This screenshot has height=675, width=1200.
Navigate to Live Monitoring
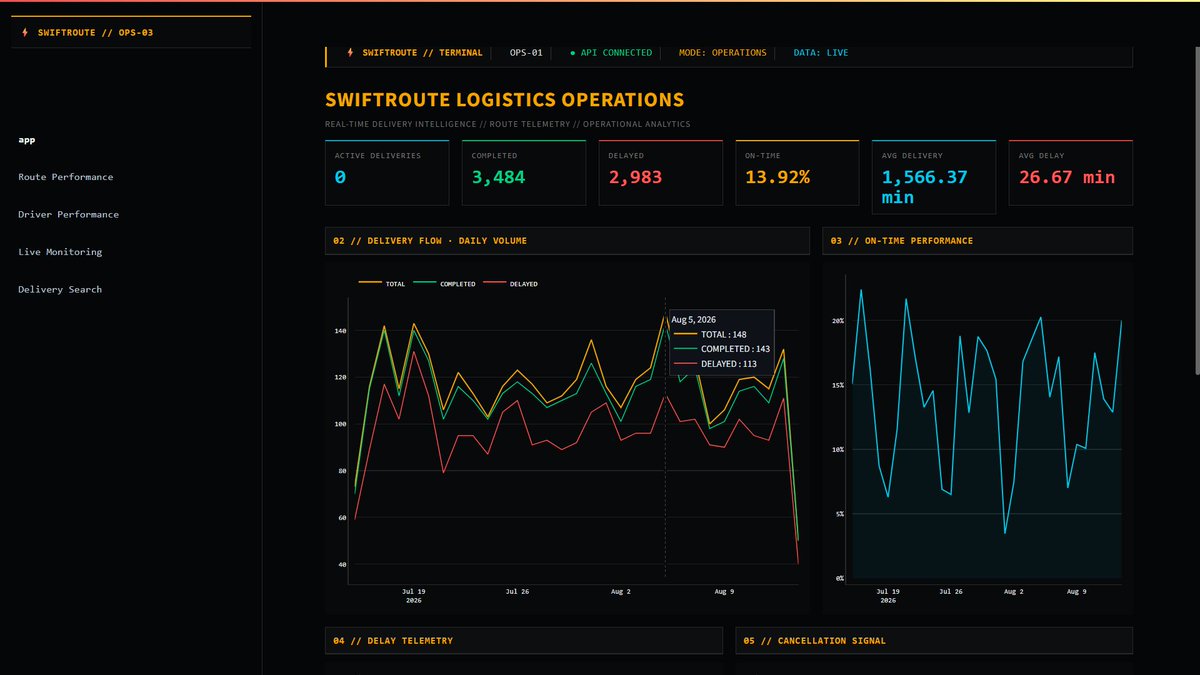(60, 252)
